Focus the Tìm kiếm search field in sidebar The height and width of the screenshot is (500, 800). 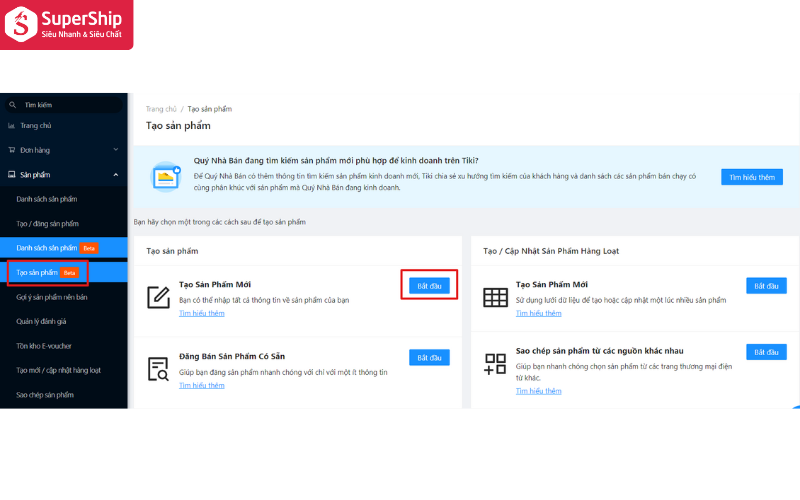[60, 105]
